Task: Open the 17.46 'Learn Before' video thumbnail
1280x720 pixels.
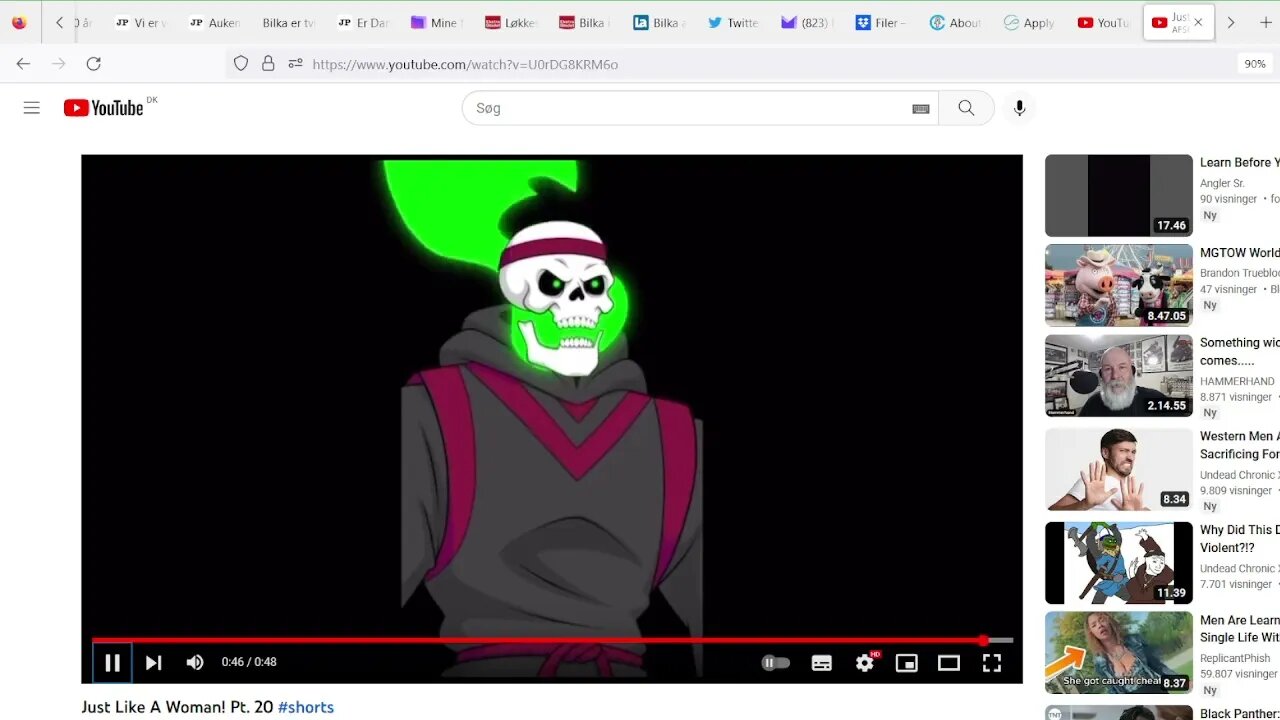Action: (x=1119, y=195)
